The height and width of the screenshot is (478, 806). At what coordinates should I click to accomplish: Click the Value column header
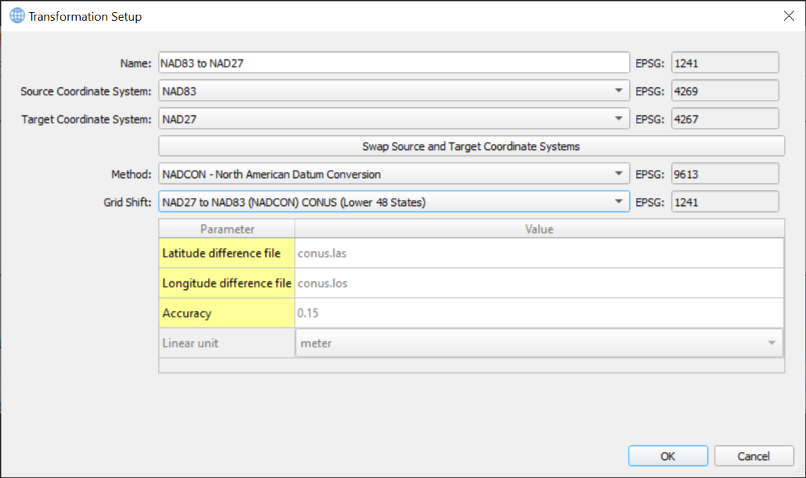click(539, 229)
